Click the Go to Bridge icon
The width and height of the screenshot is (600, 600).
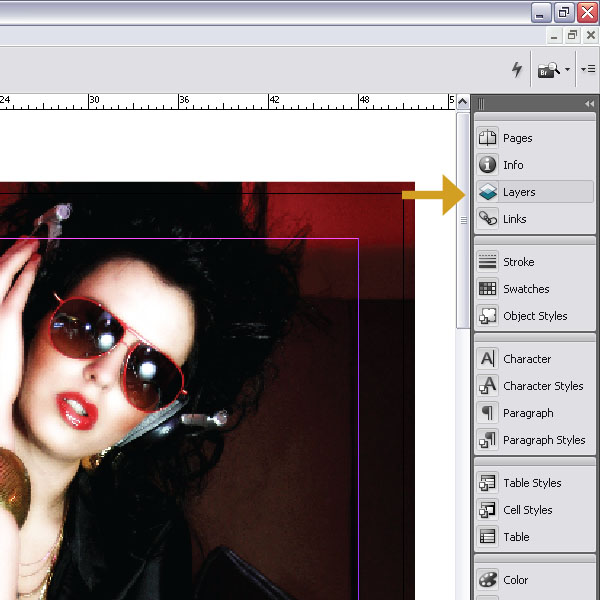pos(548,70)
